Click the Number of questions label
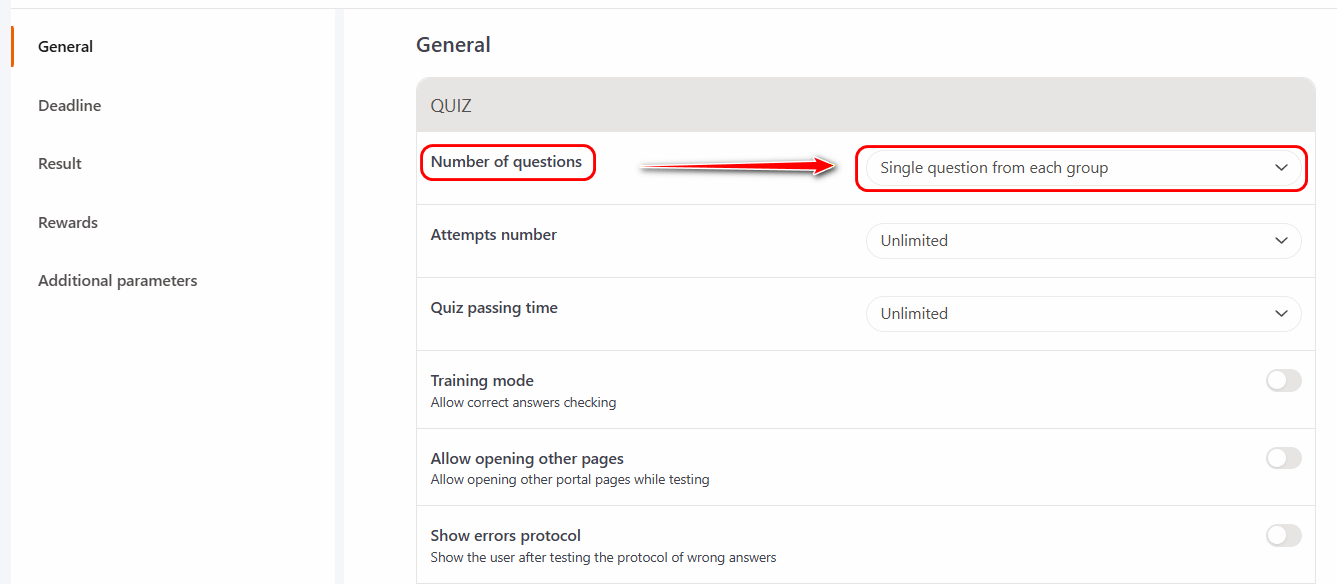The image size is (1337, 584). [506, 162]
